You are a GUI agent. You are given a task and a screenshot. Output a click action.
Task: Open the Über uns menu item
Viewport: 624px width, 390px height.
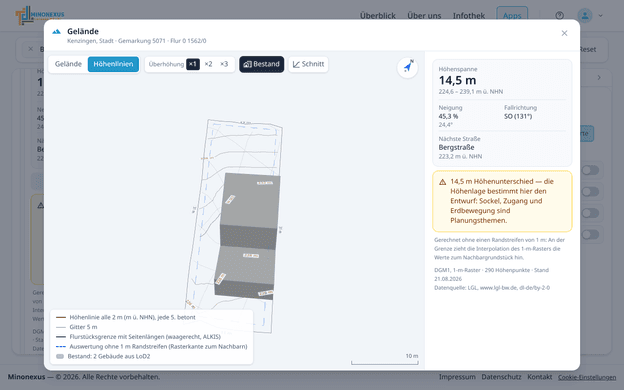point(424,16)
